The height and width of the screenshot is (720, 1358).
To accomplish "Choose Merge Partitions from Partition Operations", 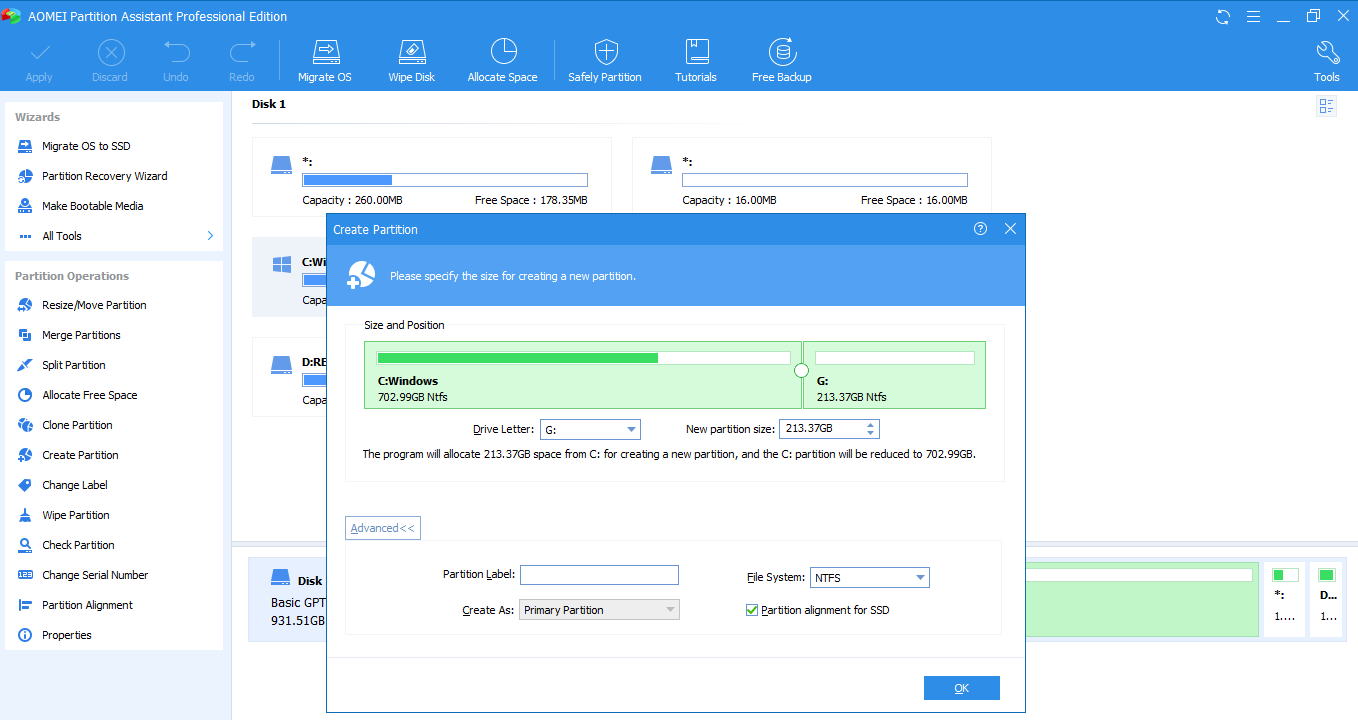I will click(81, 335).
